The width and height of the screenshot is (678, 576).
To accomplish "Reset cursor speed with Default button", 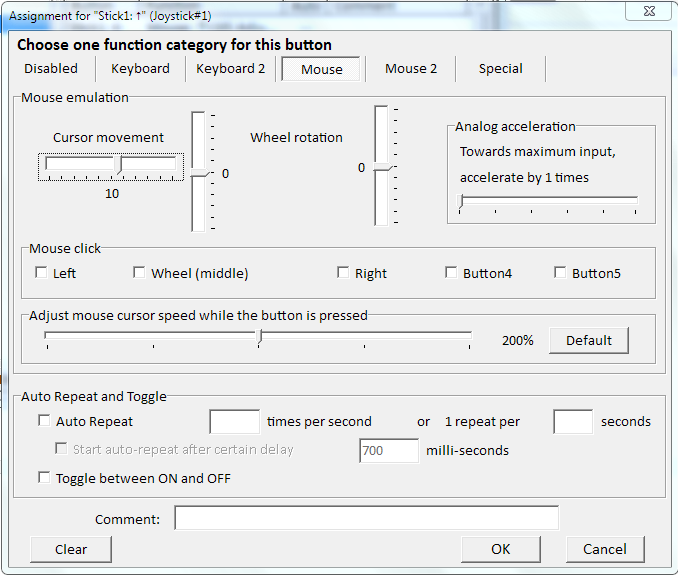I will [x=588, y=340].
